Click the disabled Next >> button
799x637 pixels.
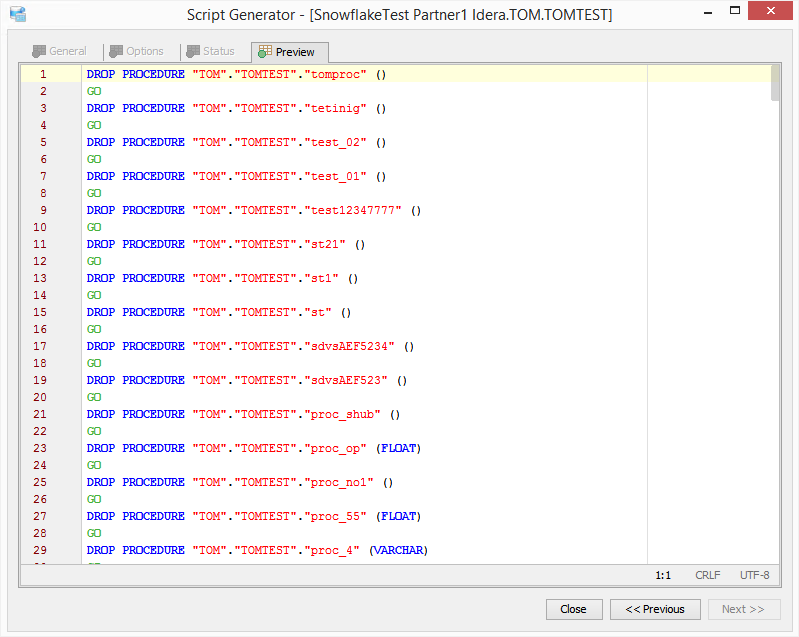(743, 609)
